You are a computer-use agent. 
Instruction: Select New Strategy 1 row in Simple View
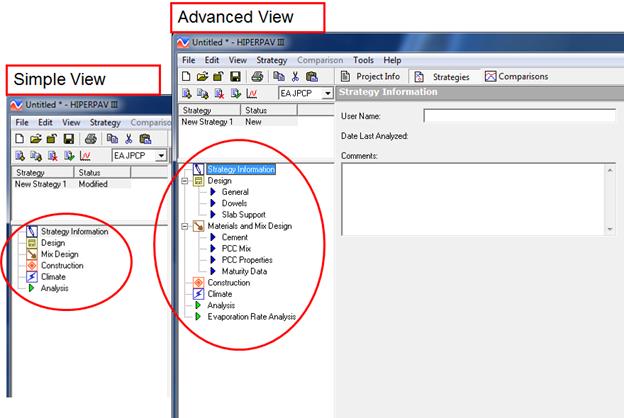click(72, 184)
